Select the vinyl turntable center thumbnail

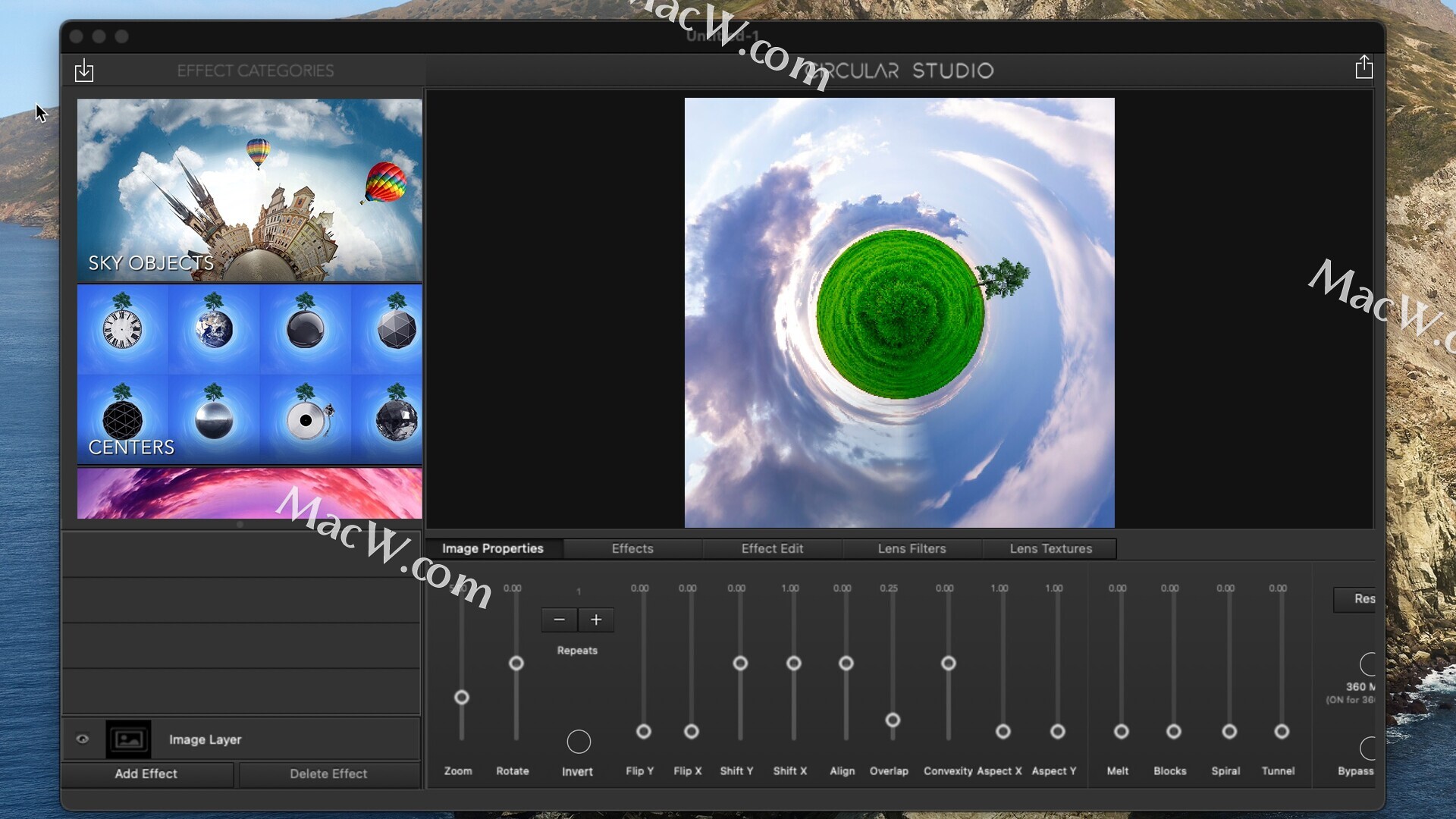(306, 419)
